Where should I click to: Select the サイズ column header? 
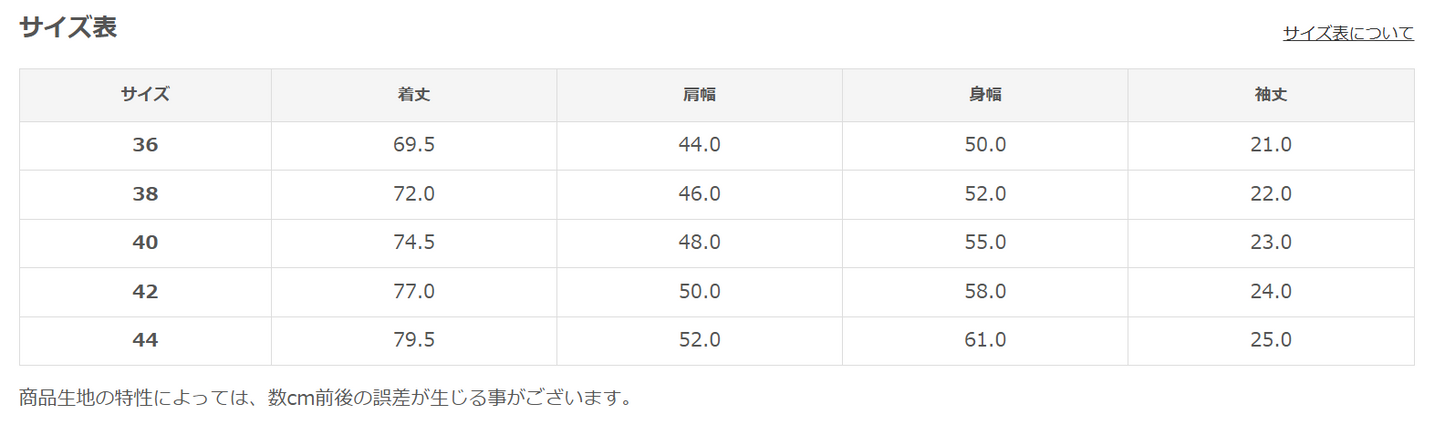point(145,95)
